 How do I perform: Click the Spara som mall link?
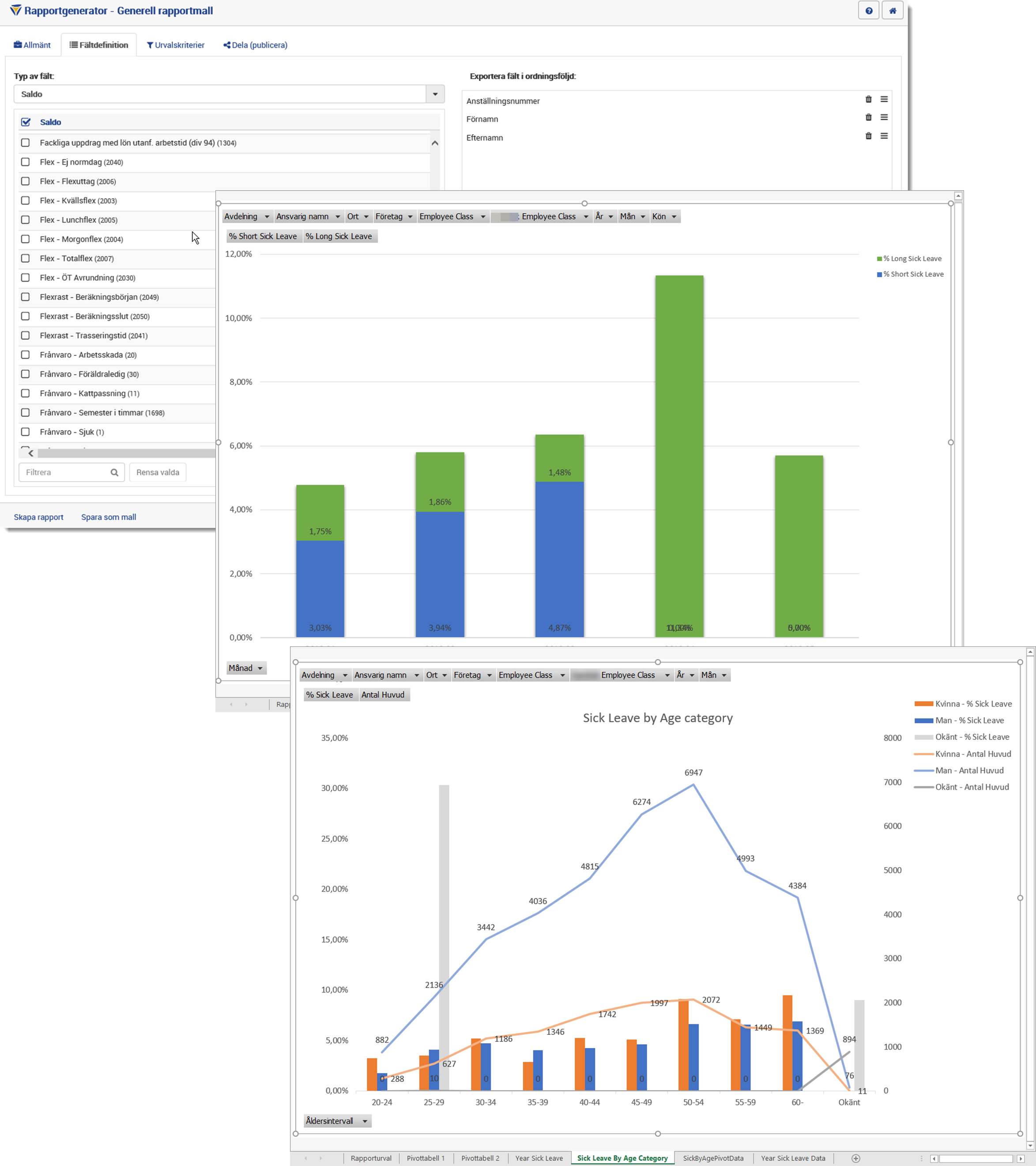click(x=109, y=517)
